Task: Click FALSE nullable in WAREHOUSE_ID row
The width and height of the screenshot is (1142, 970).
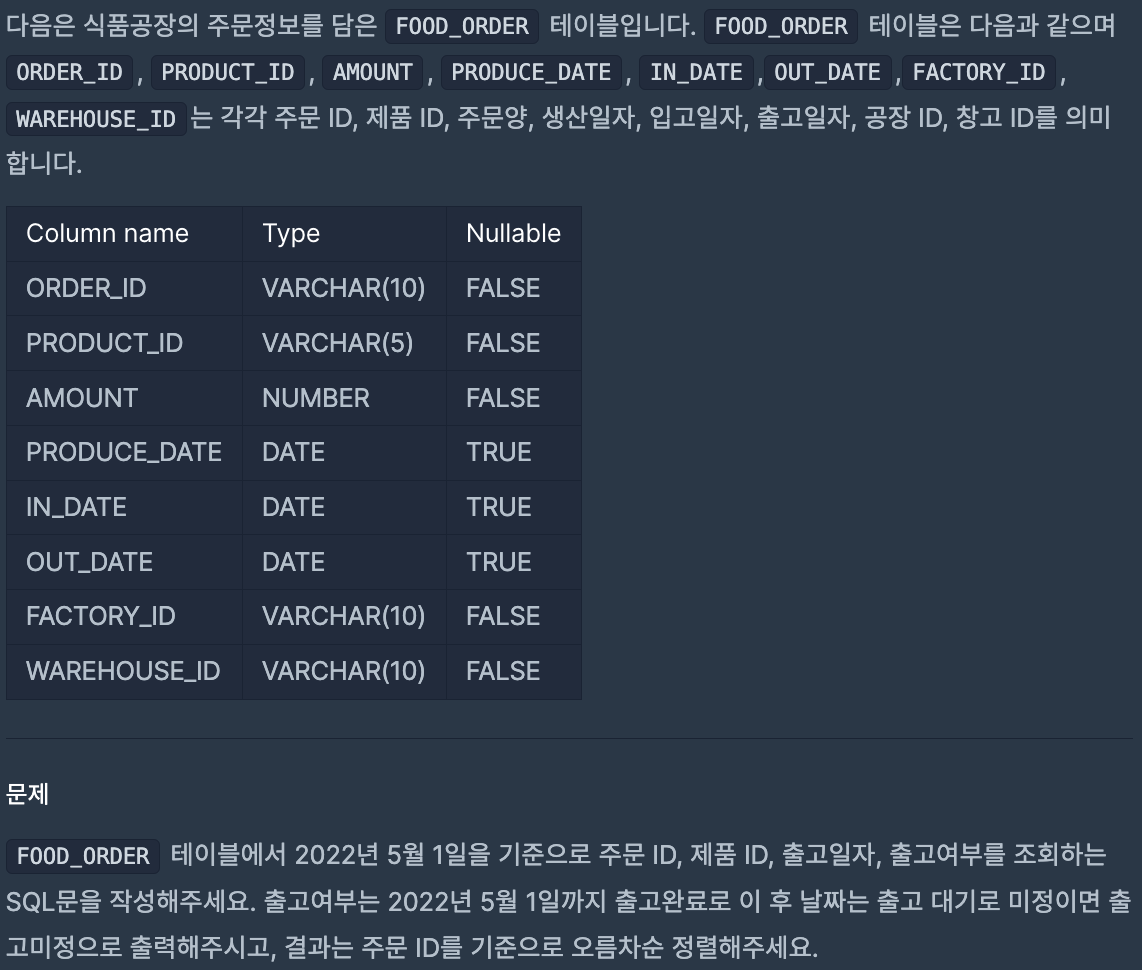Action: coord(513,671)
